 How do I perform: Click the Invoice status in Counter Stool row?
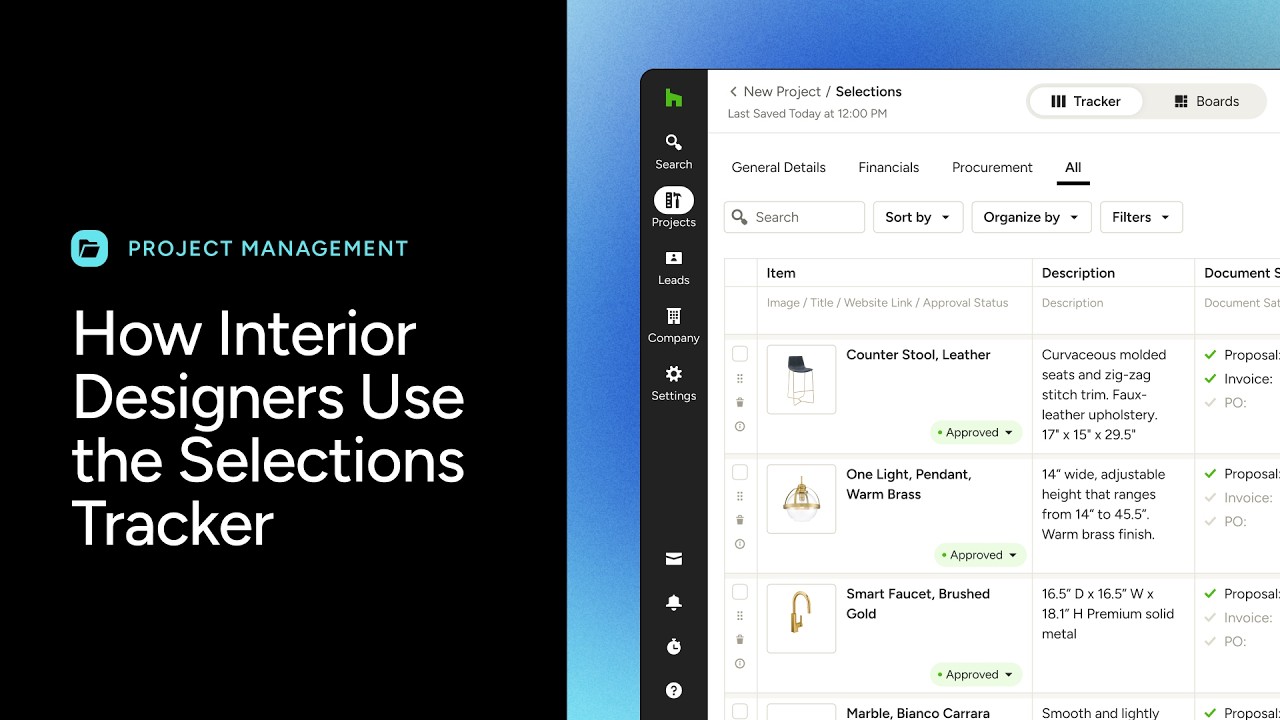tap(1240, 379)
